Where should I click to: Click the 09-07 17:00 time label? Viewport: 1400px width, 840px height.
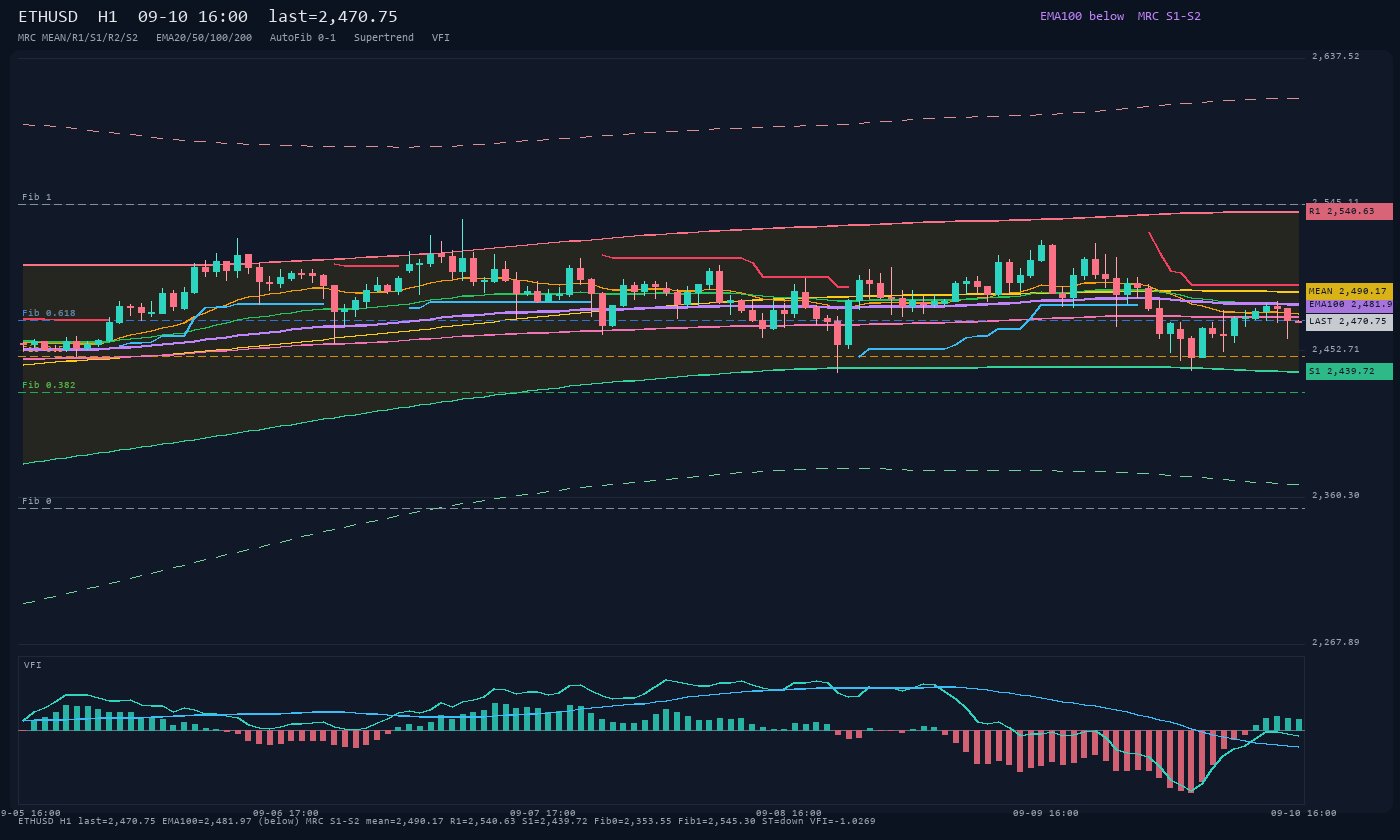coord(543,813)
